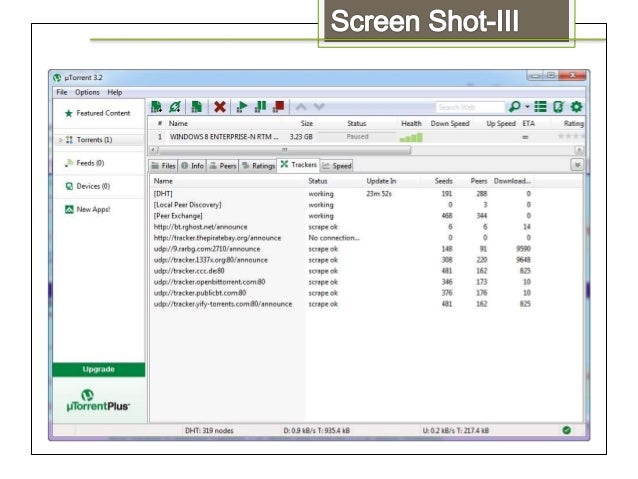Switch to the Peers tab

[x=223, y=166]
